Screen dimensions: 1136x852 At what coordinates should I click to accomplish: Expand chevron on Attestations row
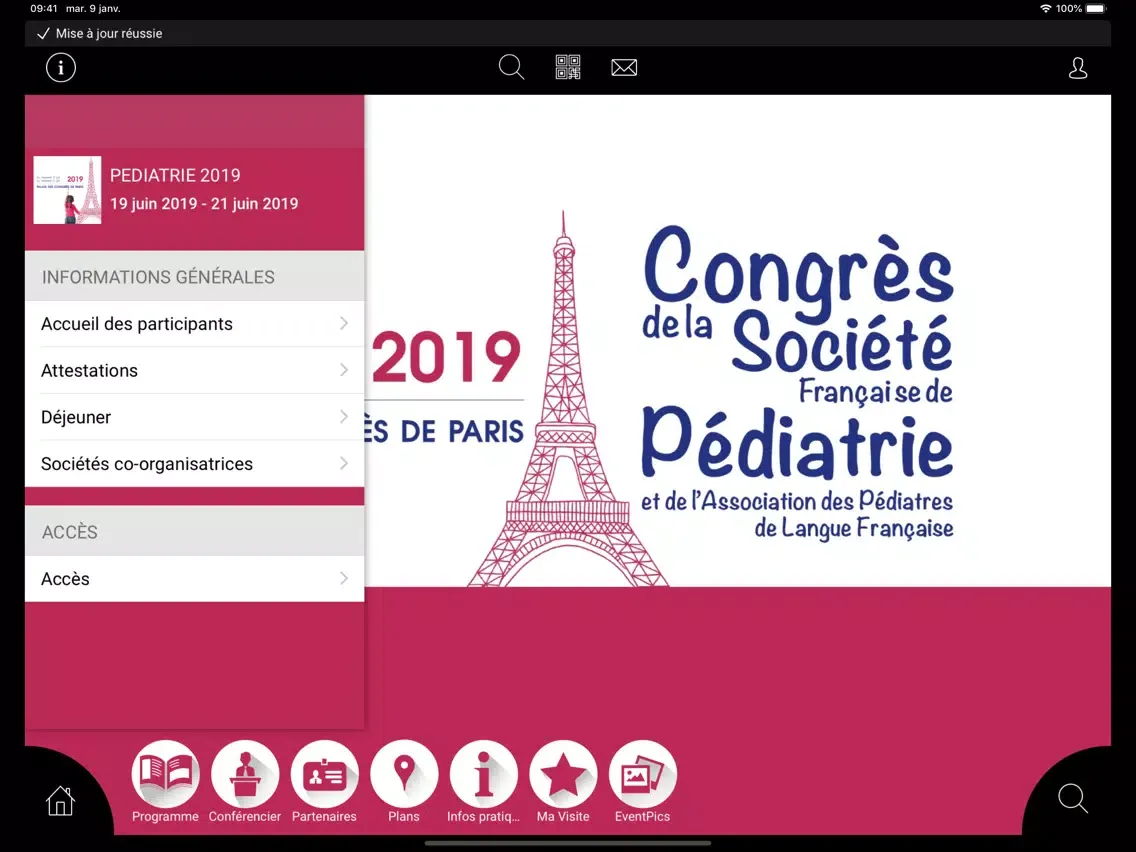[344, 369]
